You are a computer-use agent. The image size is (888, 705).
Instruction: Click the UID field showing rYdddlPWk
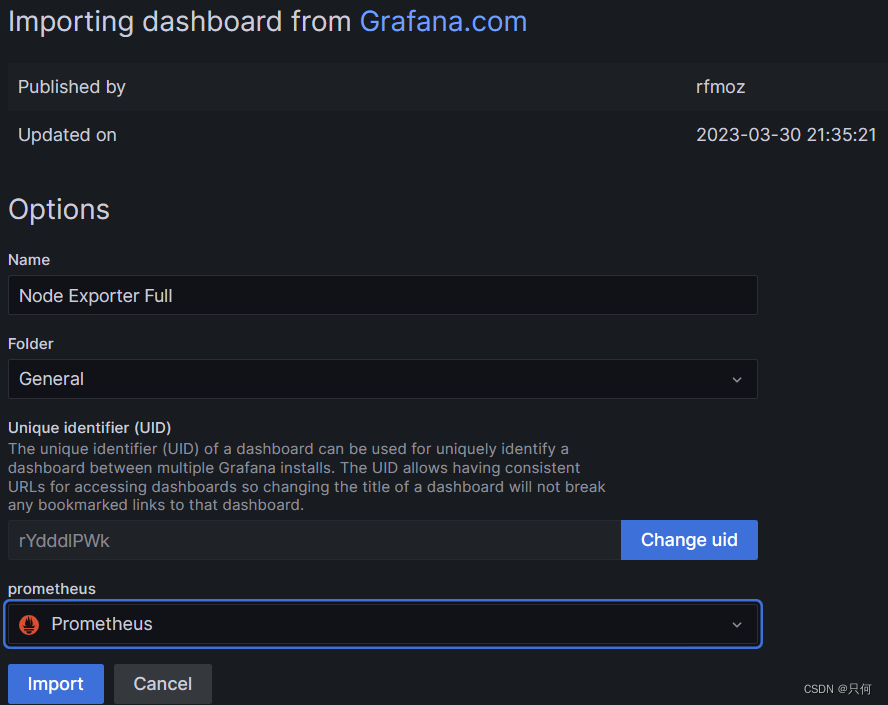[x=314, y=540]
